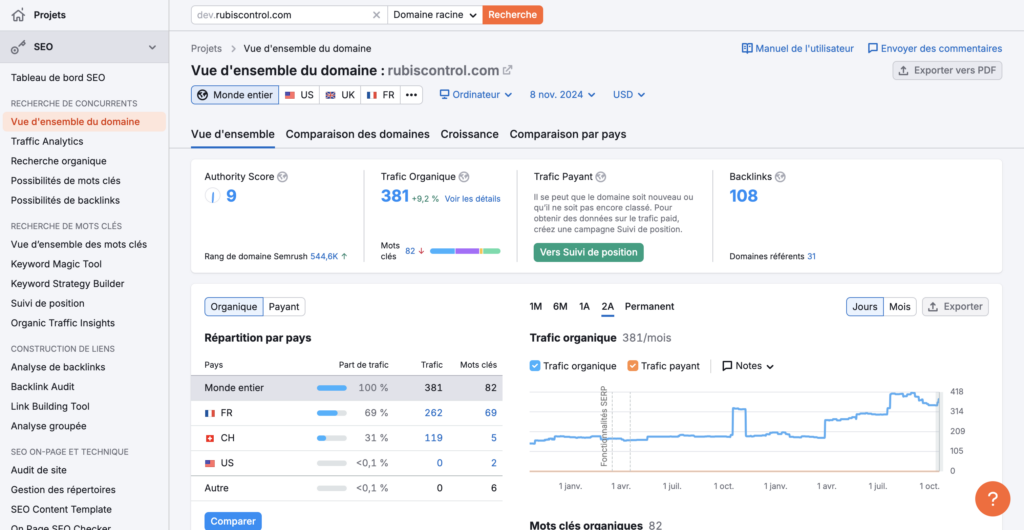Select the FR region button
1024x530 pixels.
[x=380, y=95]
